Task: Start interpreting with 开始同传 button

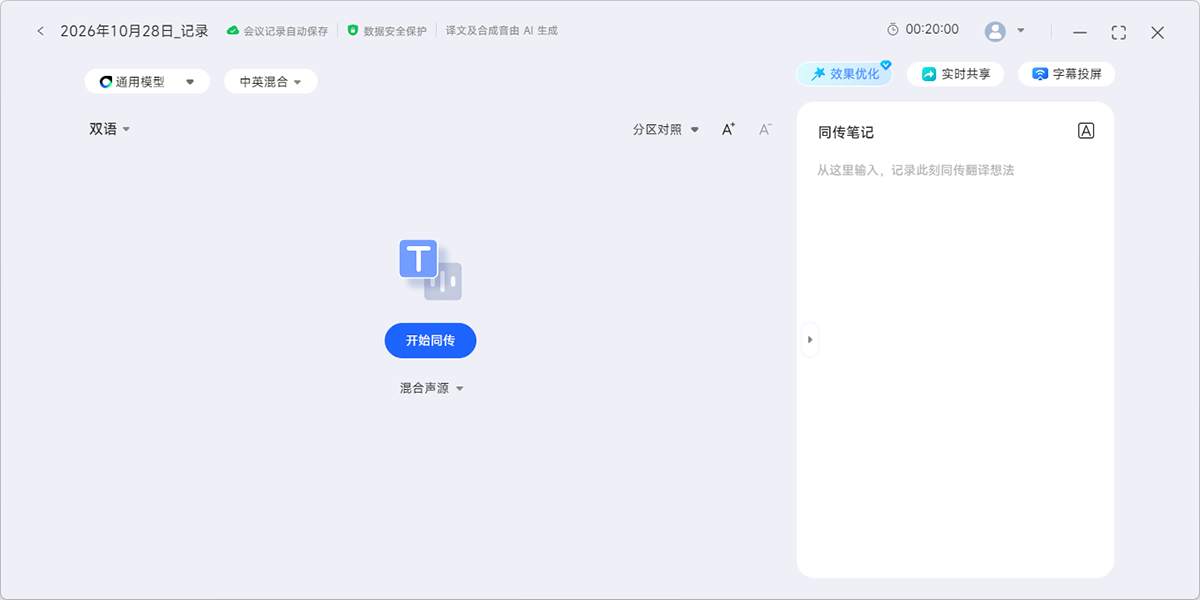Action: (x=430, y=341)
